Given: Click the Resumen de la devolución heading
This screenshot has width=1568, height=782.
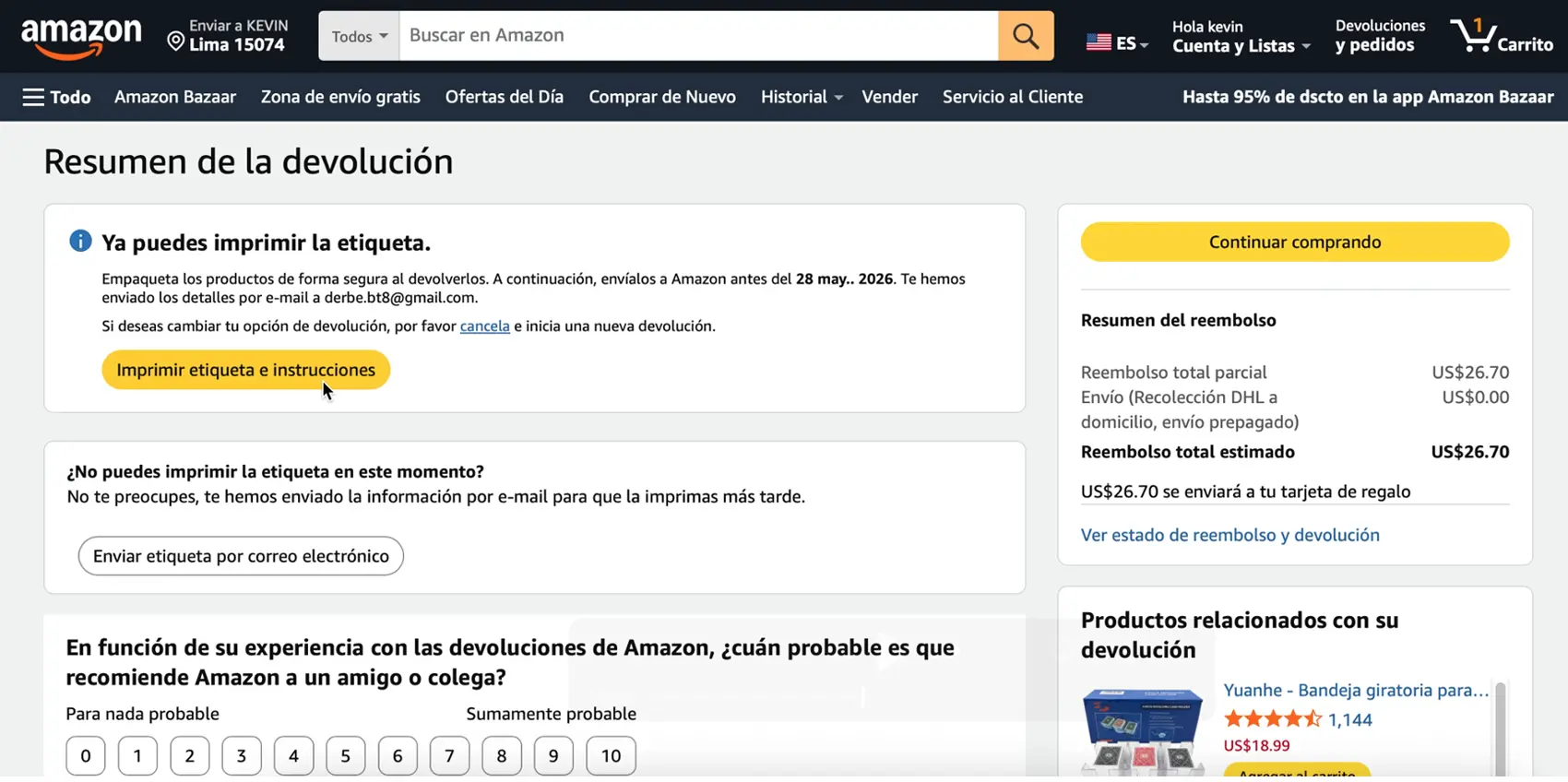Looking at the screenshot, I should pyautogui.click(x=248, y=161).
